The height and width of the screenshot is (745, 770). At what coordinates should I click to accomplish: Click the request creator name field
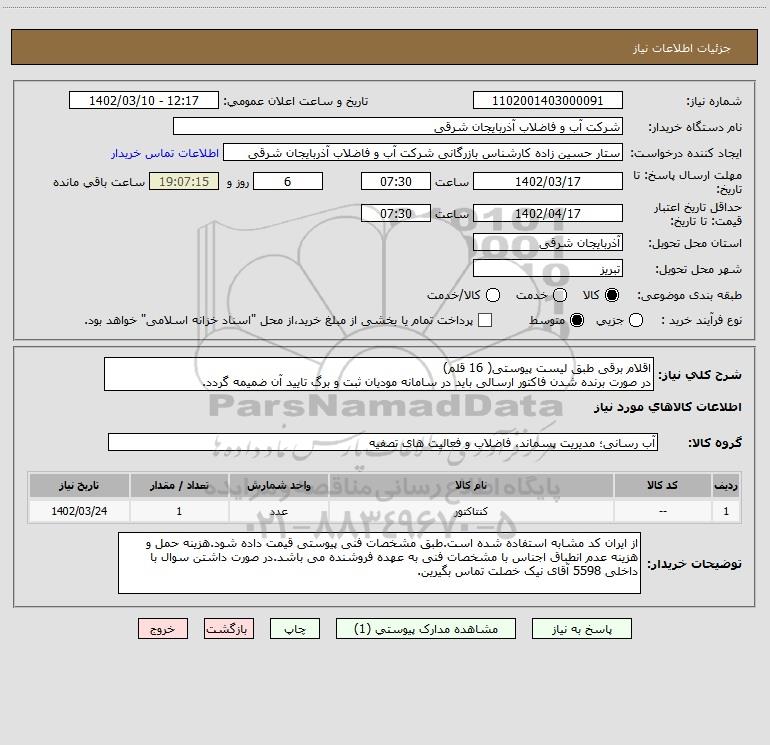pos(423,153)
